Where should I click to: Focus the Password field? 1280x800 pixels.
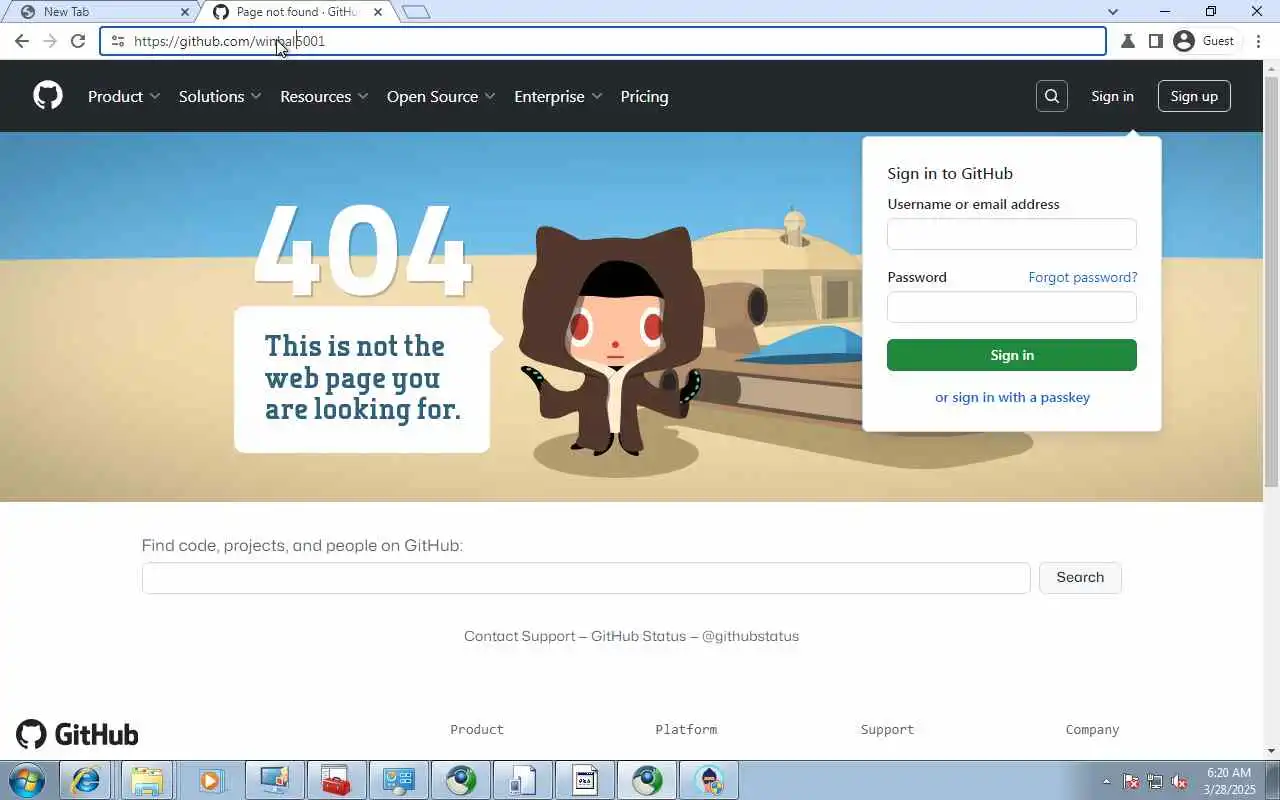point(1012,307)
